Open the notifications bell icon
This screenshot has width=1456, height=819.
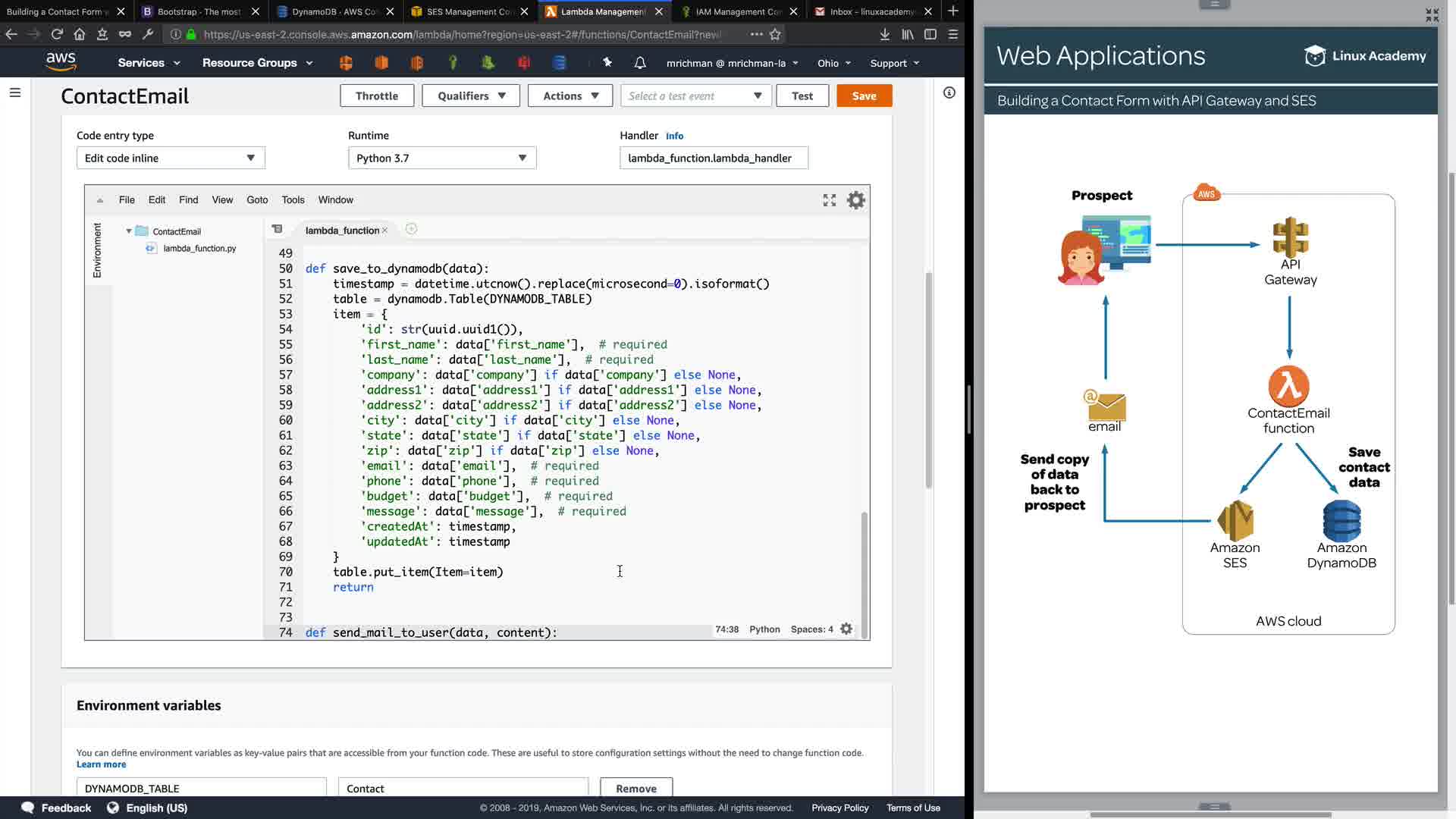640,63
